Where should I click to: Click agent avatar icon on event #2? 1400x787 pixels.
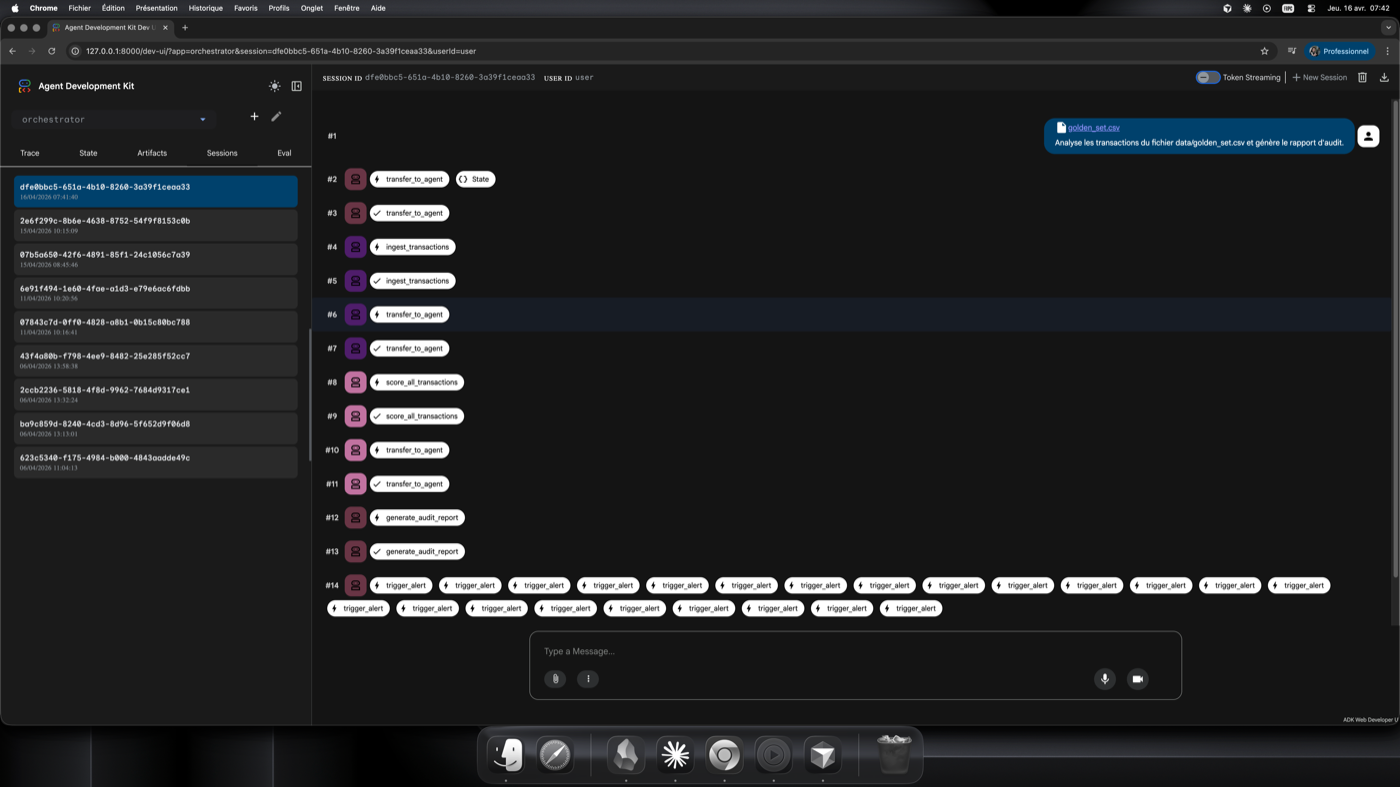[355, 179]
